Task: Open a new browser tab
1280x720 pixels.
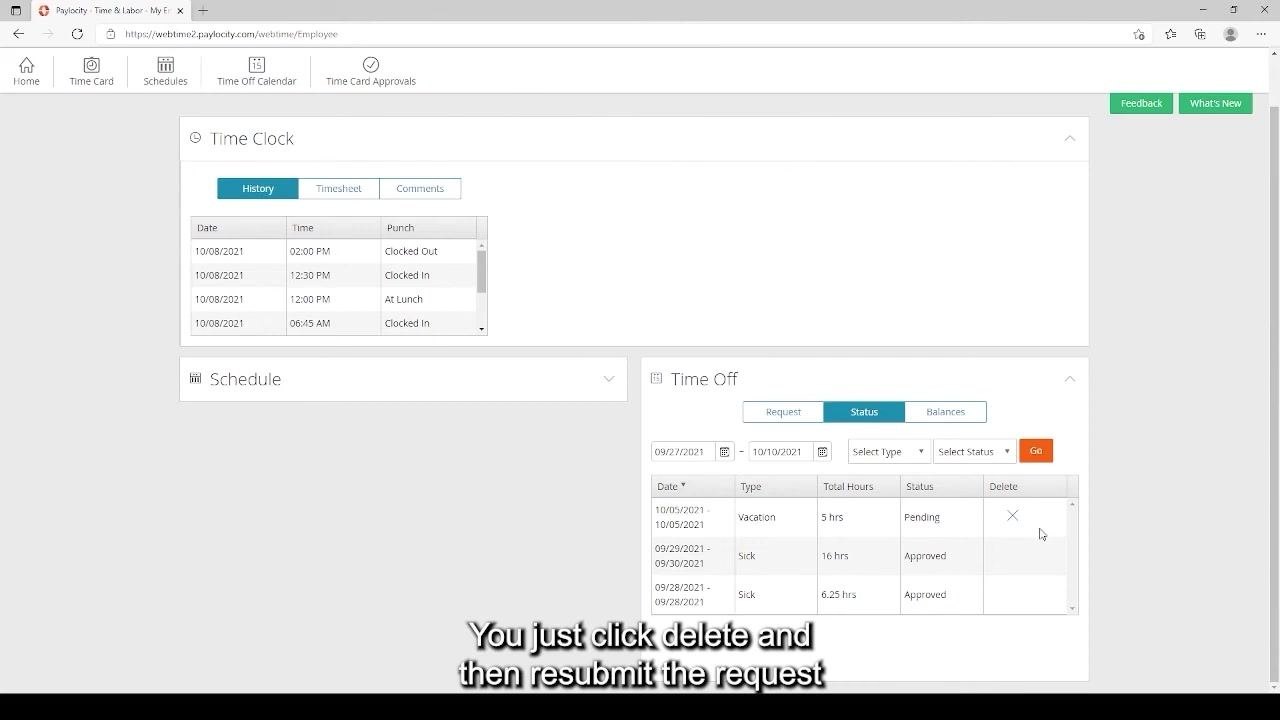Action: [203, 10]
